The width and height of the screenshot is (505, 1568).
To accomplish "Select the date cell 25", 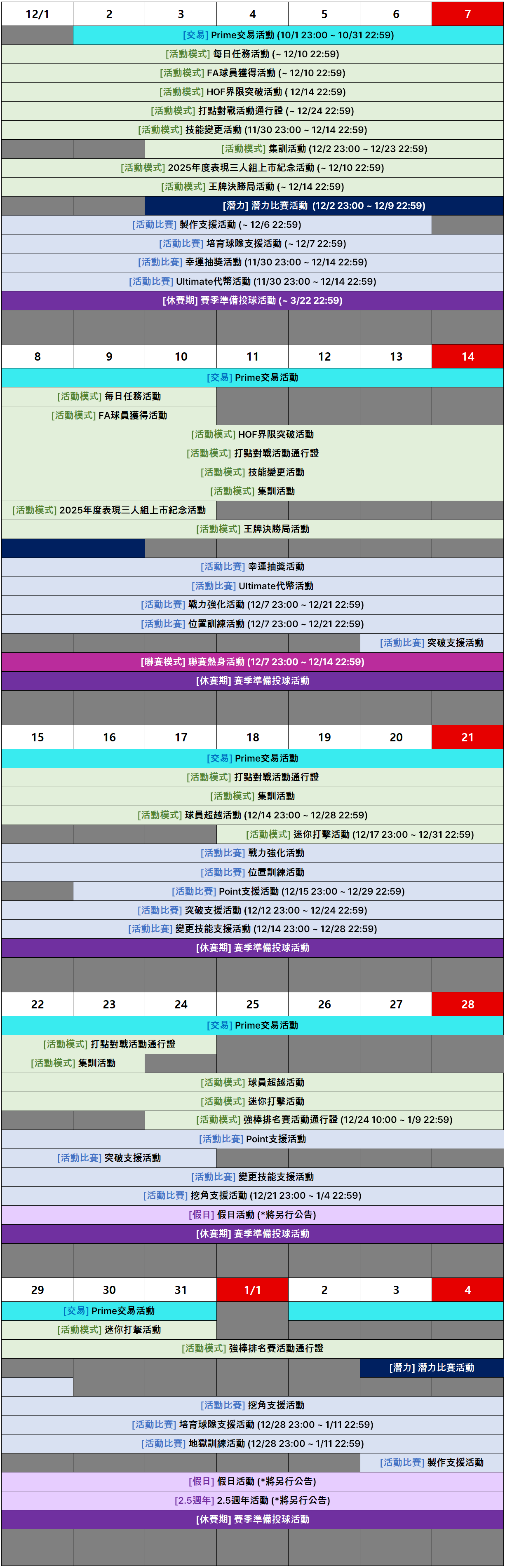I will [252, 1004].
